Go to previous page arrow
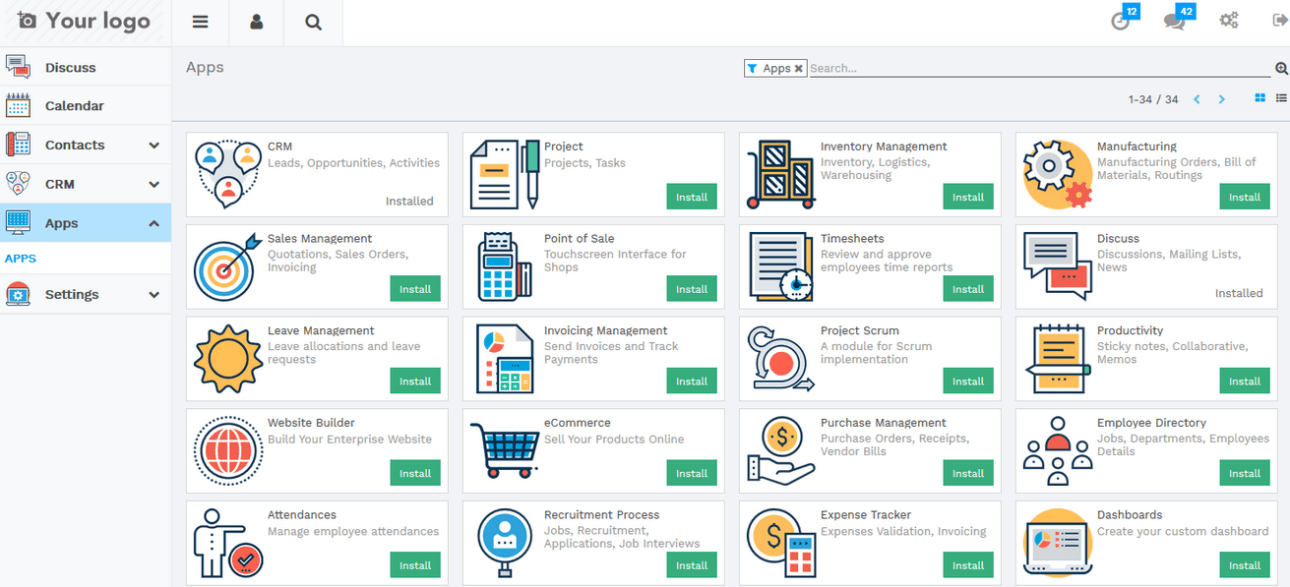The height and width of the screenshot is (587, 1290). pyautogui.click(x=1196, y=99)
